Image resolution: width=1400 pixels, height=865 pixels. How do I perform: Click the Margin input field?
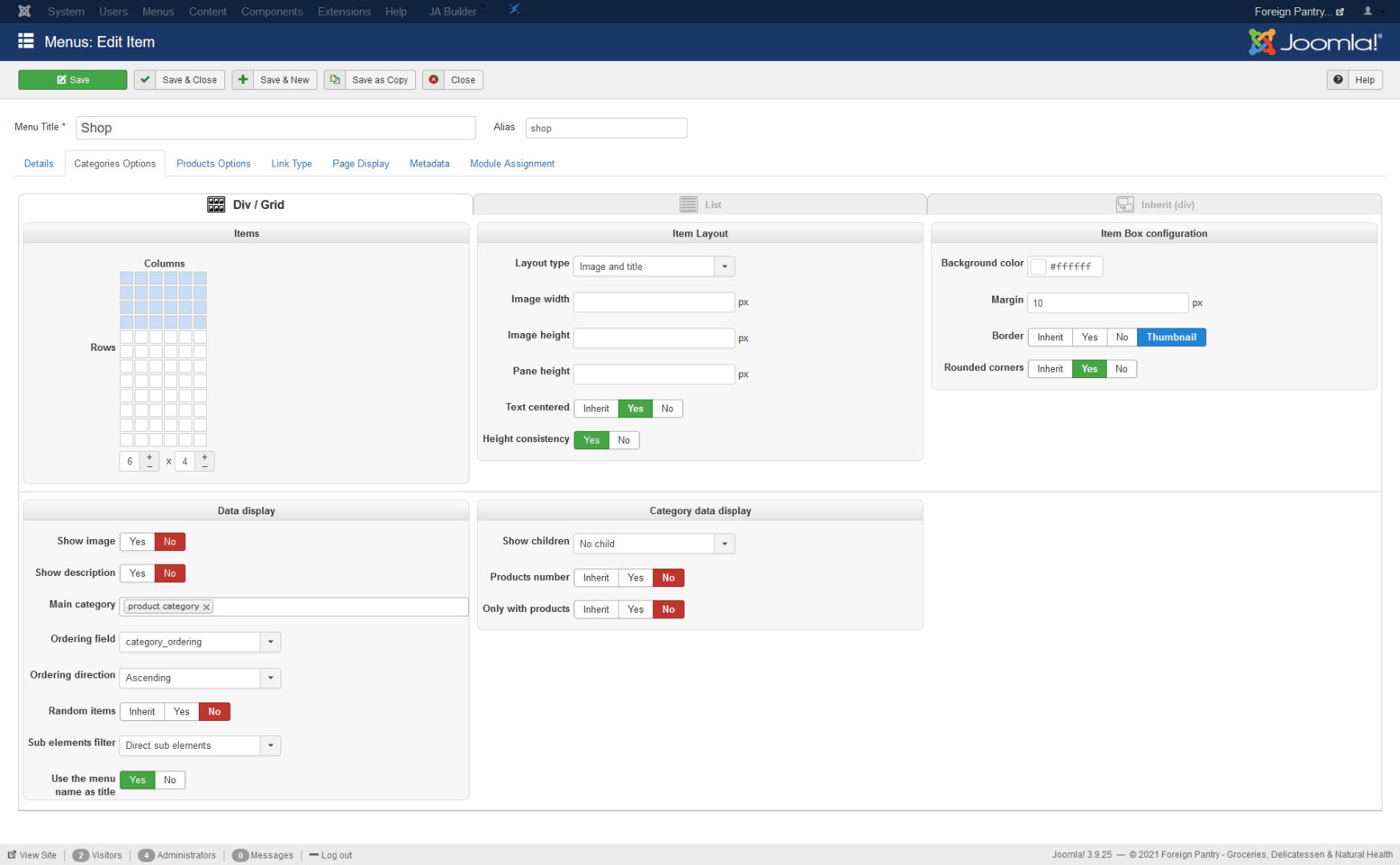pyautogui.click(x=1108, y=304)
